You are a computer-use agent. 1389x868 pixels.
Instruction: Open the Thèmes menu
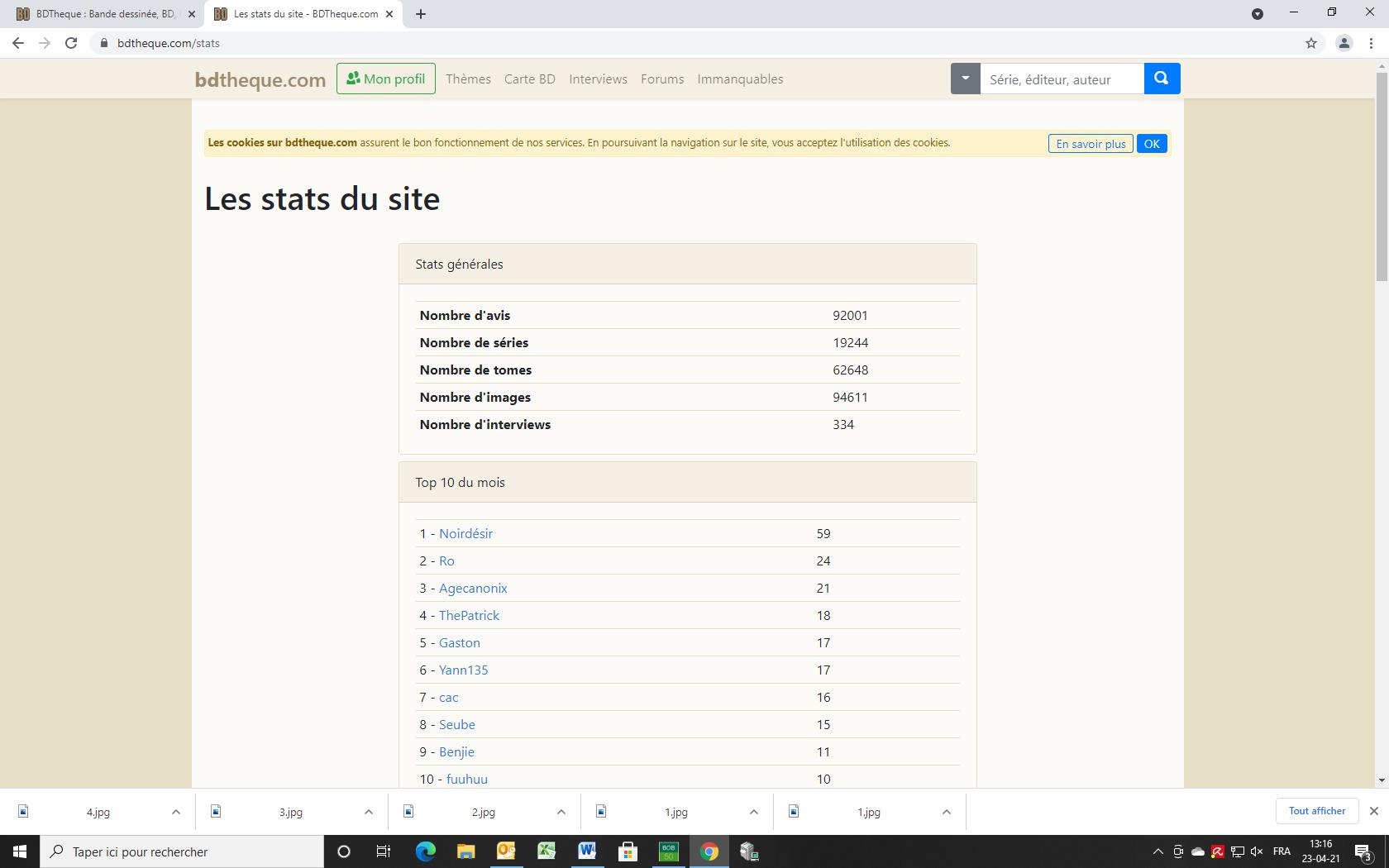[468, 79]
